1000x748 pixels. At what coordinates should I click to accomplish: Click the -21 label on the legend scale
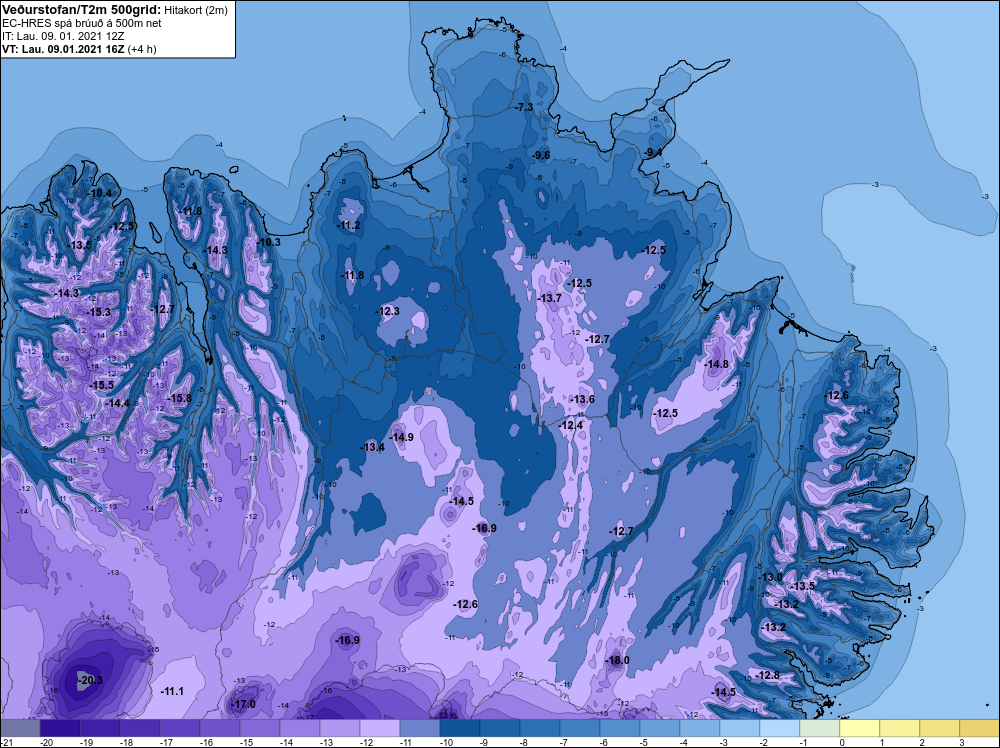click(x=7, y=742)
